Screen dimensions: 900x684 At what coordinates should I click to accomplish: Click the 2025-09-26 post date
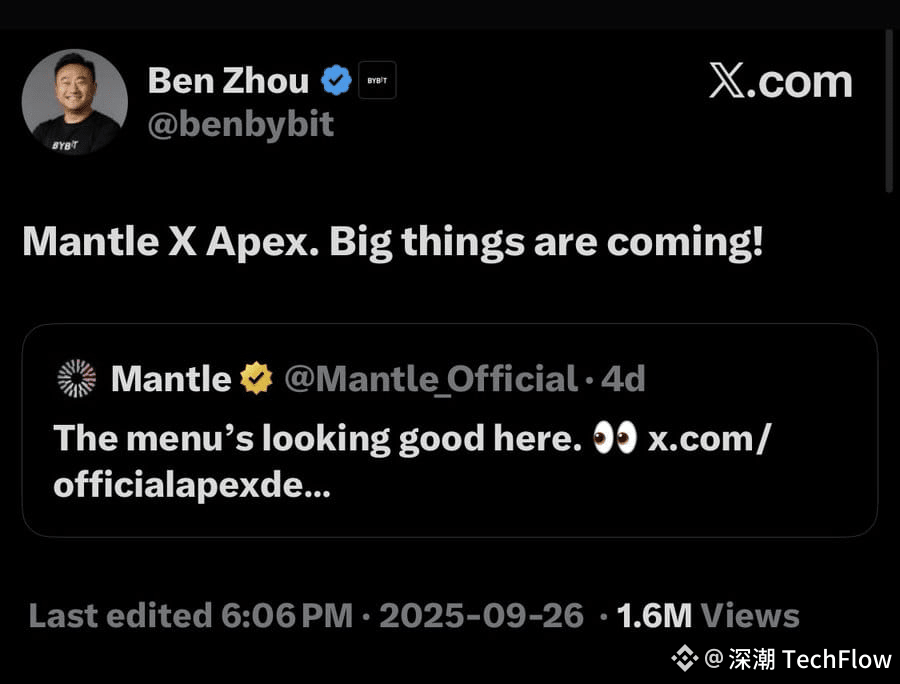[481, 616]
